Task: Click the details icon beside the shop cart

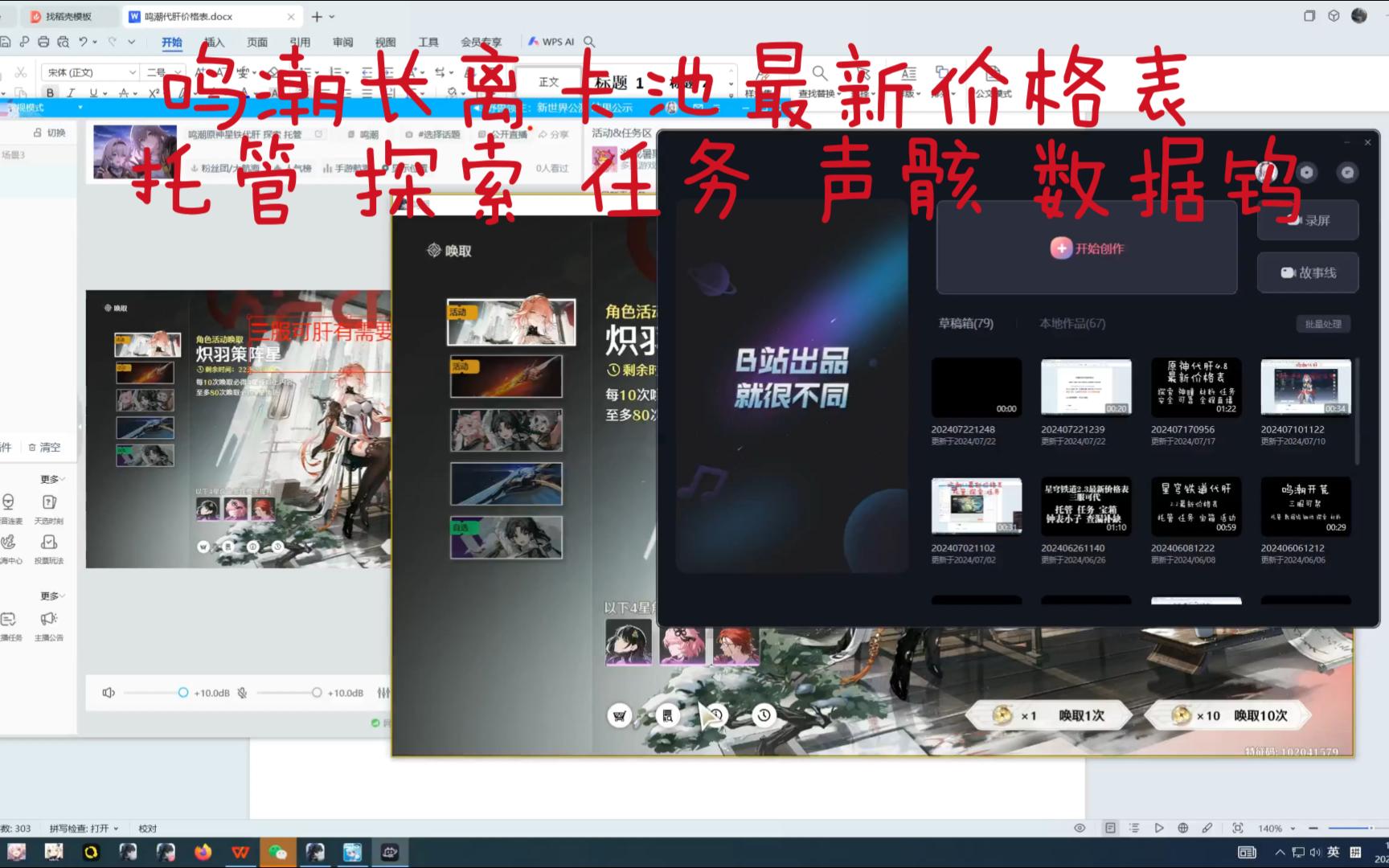Action: [667, 715]
